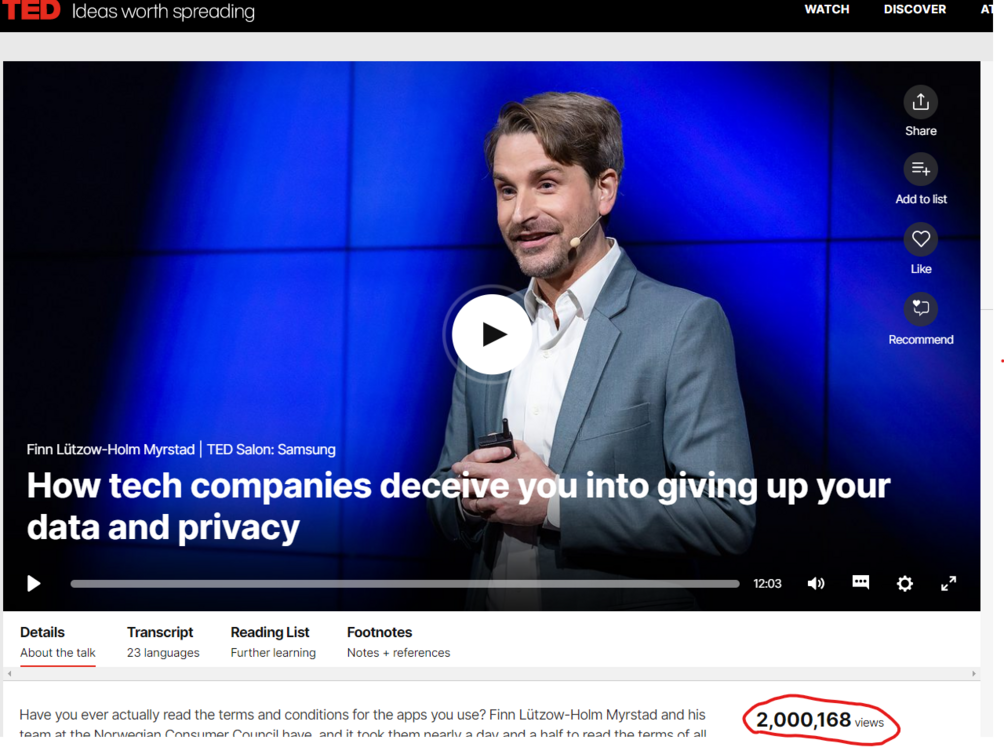Add this talk to a list
Image resolution: width=1004 pixels, height=747 pixels.
(920, 170)
